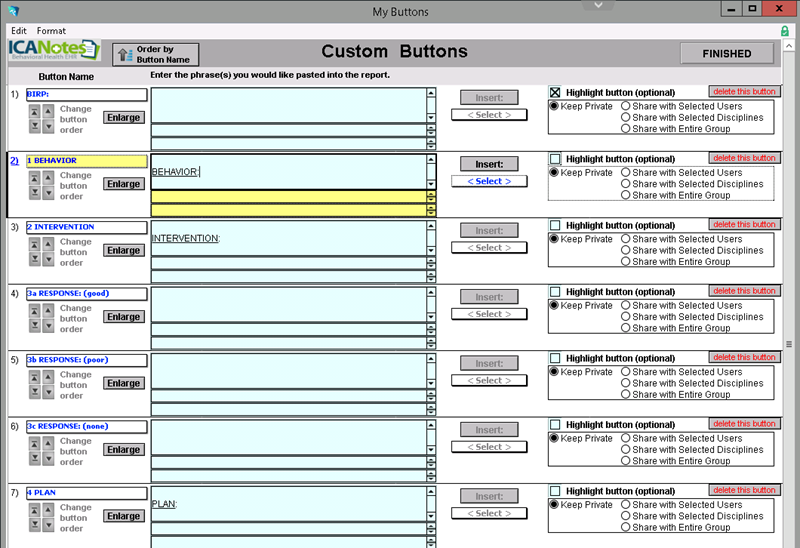Move 3c RESPONSE: (none) button up one
Screen dimensions: 800x548
pos(48,443)
